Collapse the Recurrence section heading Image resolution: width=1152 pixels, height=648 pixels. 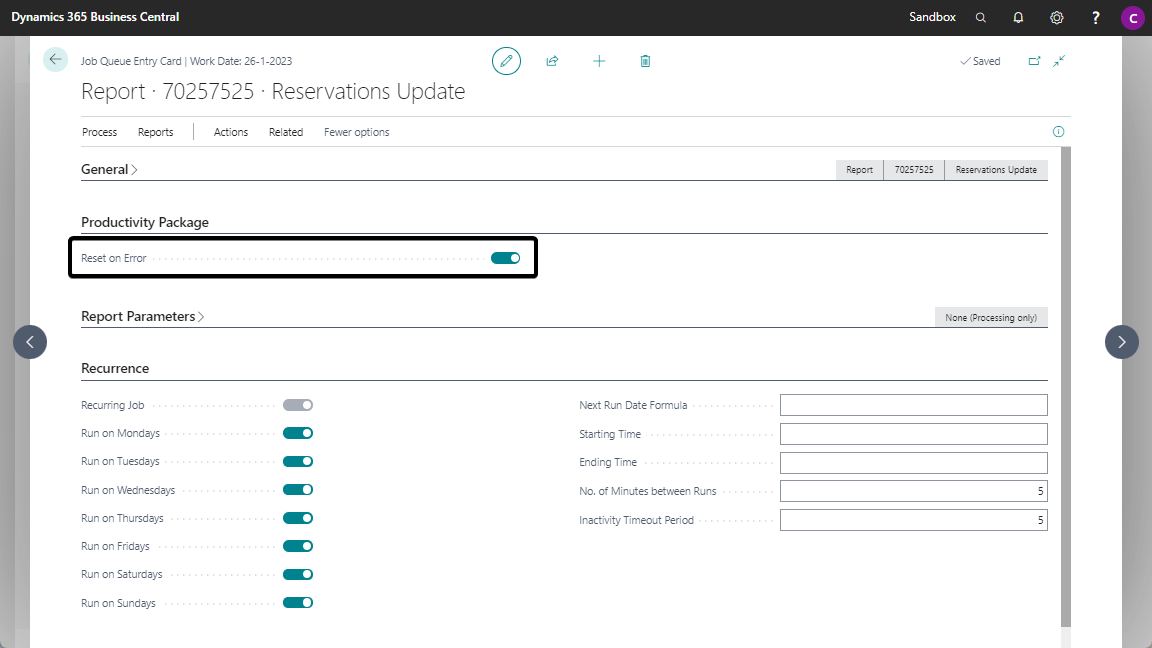tap(115, 368)
